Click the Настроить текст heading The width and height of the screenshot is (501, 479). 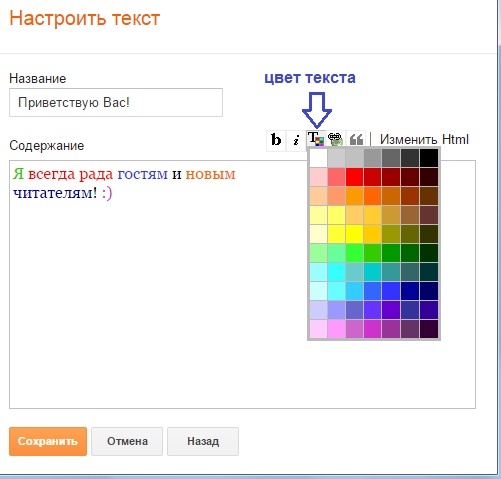[x=85, y=18]
